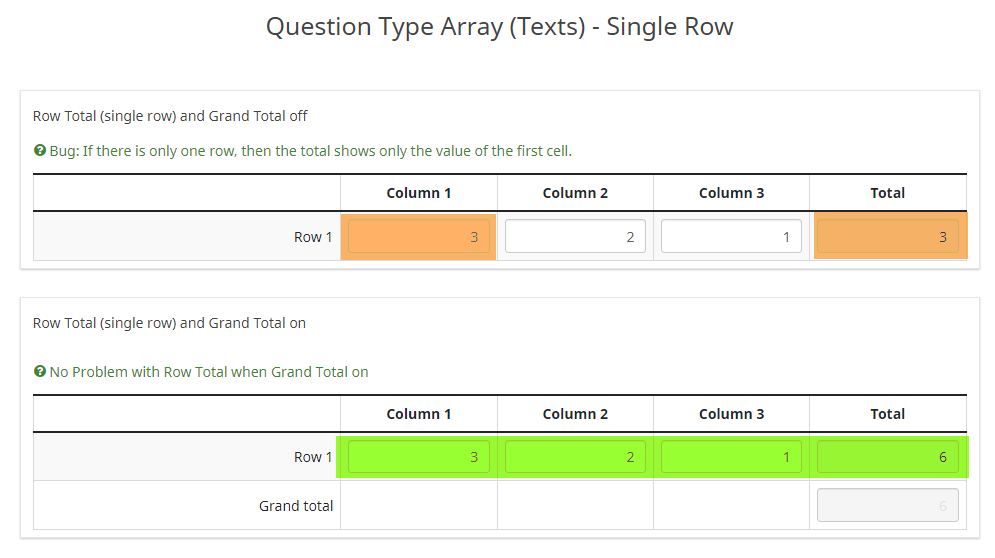This screenshot has height=558, width=995.
Task: Select the first table's Column 3 input
Action: coord(731,237)
